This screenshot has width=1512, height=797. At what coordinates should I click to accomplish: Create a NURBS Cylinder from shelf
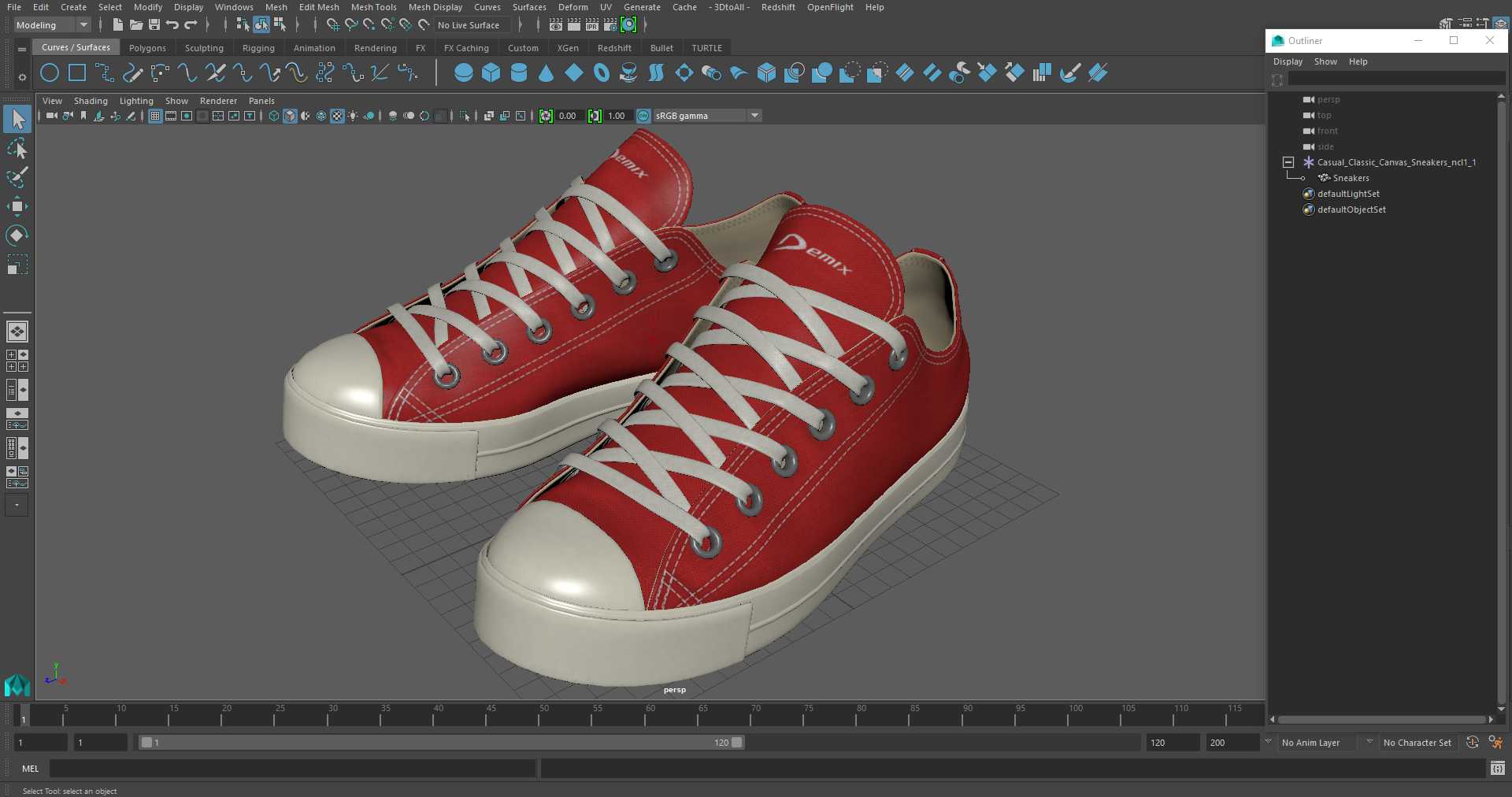point(519,73)
